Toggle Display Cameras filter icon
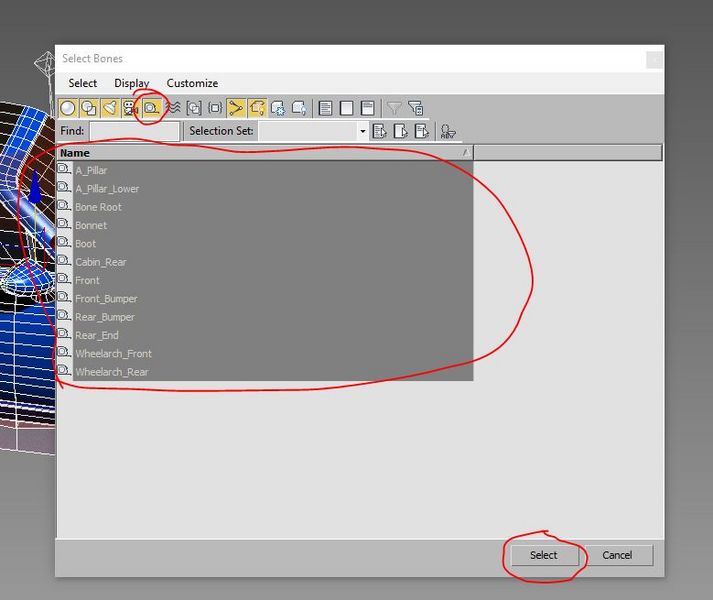 pyautogui.click(x=131, y=108)
